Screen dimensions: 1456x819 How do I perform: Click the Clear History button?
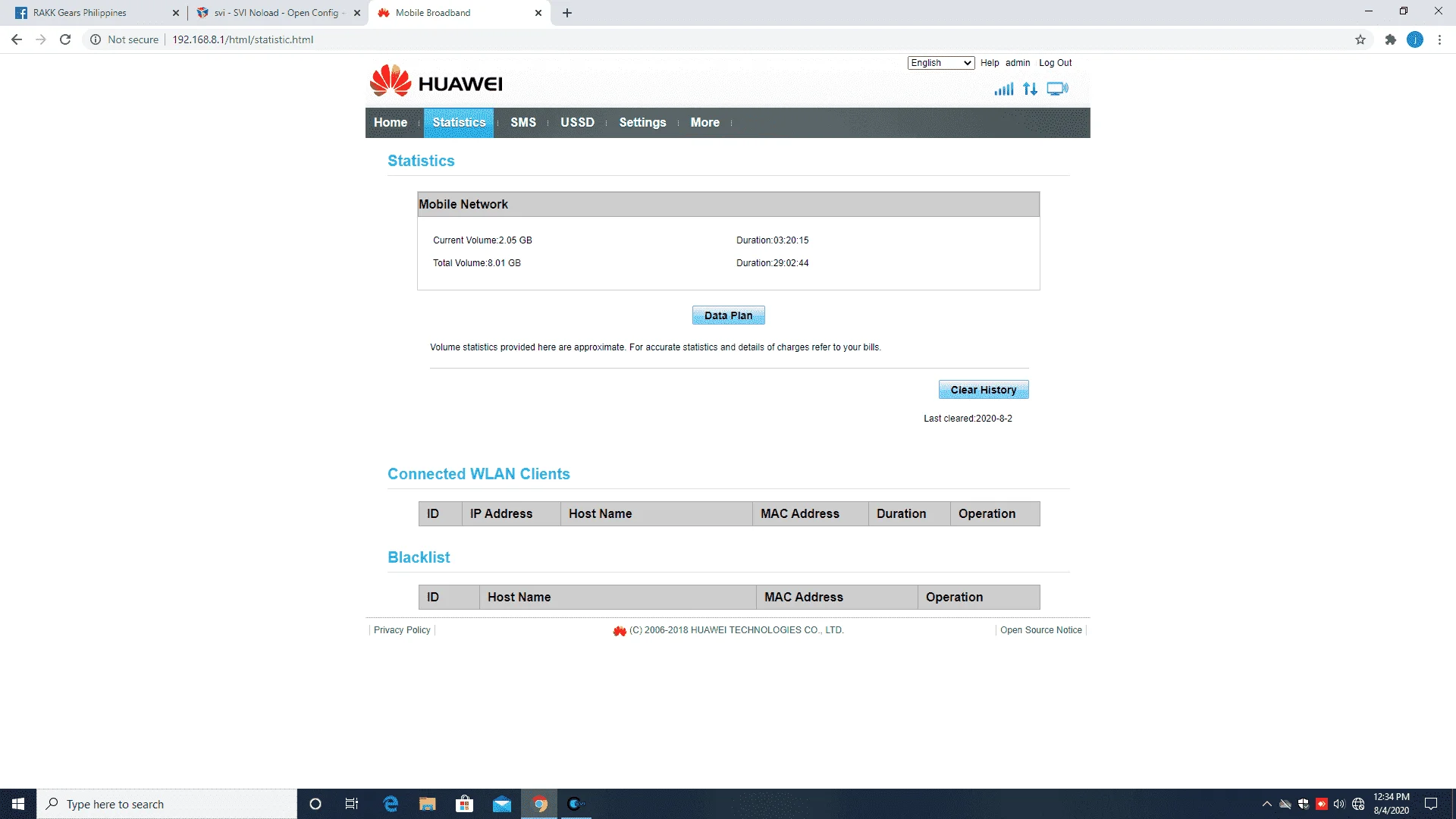pyautogui.click(x=984, y=390)
